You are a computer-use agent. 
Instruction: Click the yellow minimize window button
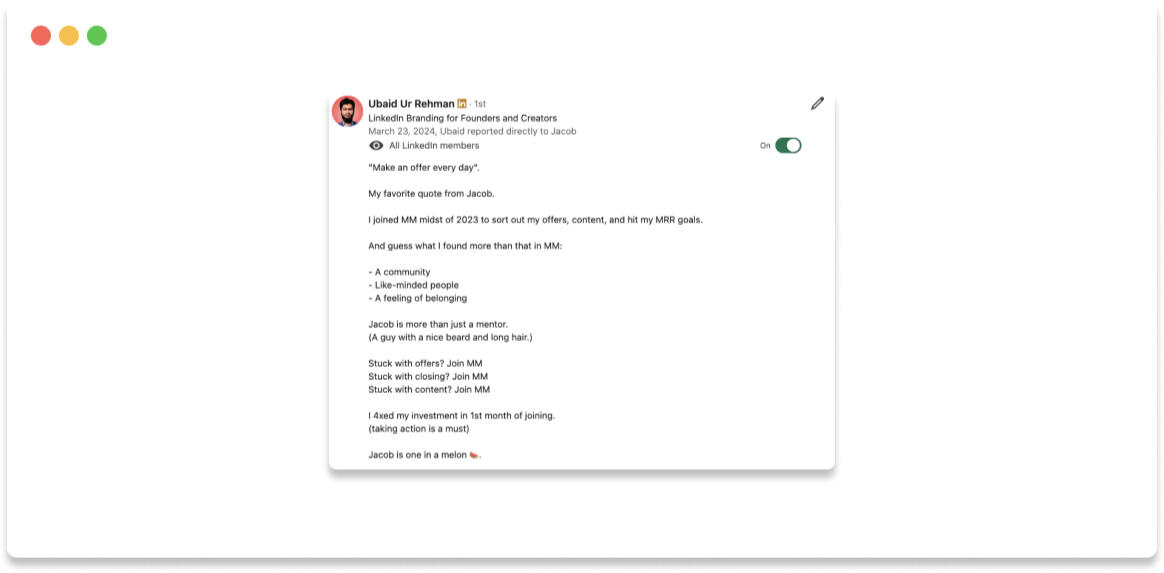point(69,36)
